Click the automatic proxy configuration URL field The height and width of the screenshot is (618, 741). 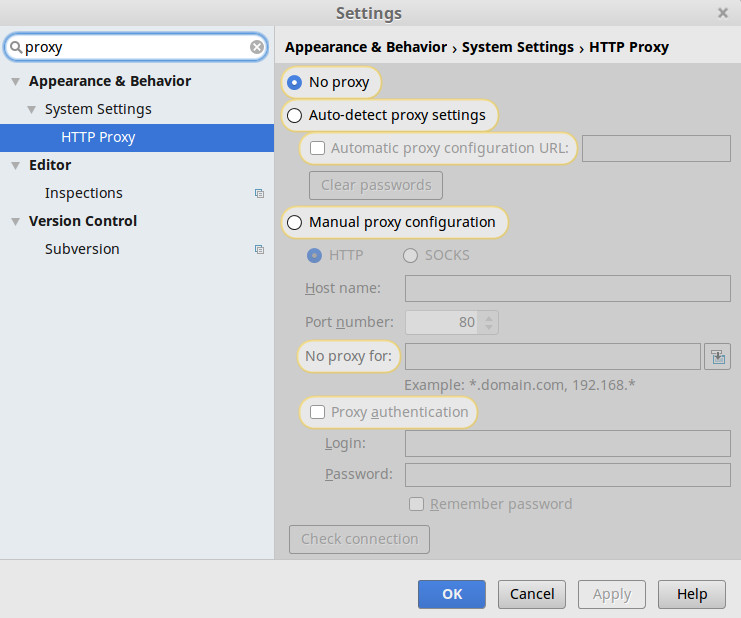pos(656,148)
